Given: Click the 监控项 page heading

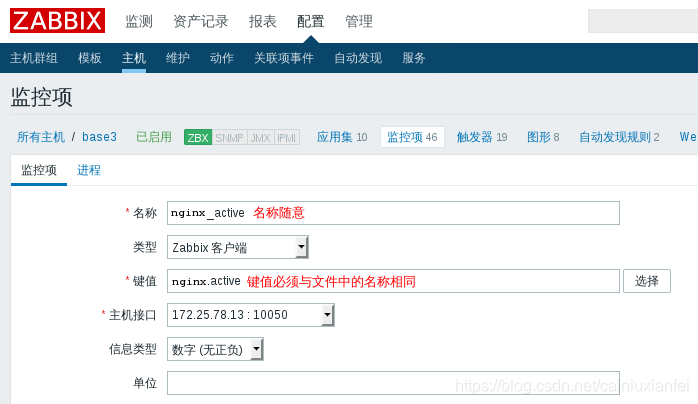Looking at the screenshot, I should [x=41, y=97].
